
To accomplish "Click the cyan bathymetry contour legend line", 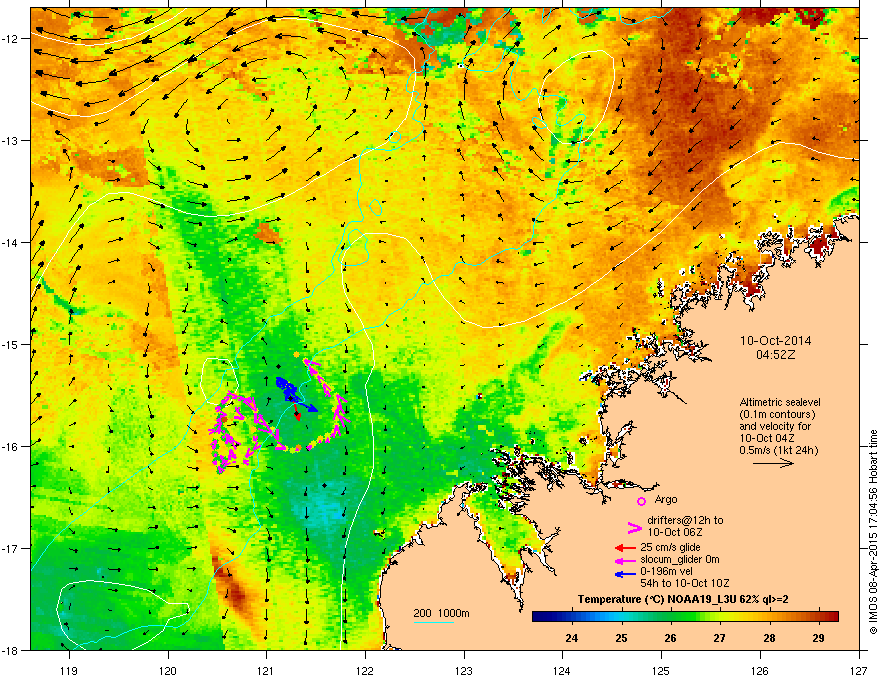I will click(x=433, y=622).
